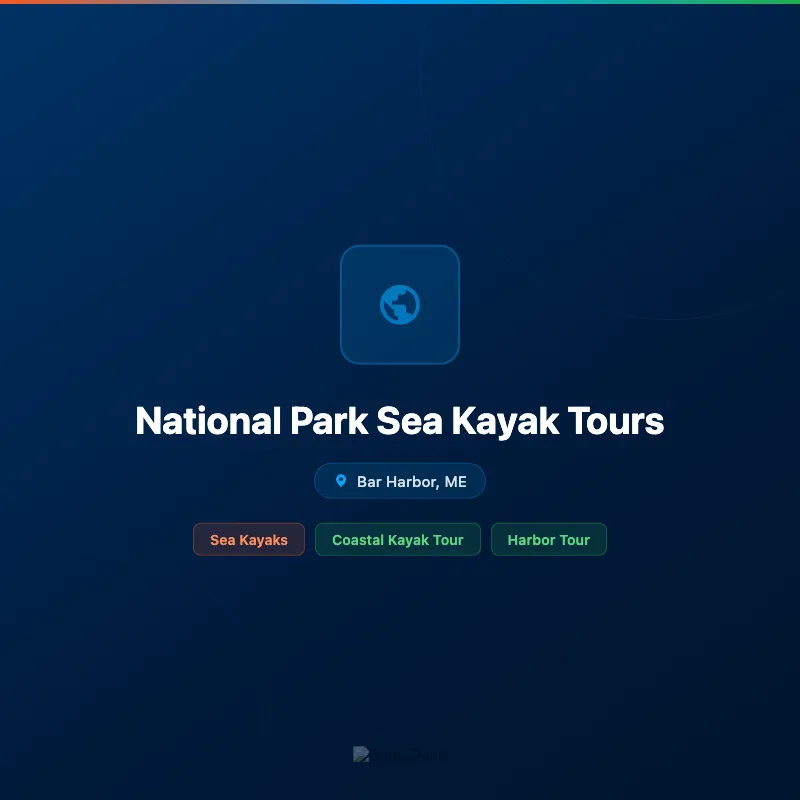Click the middle green Coastal Kayak Tour label
Viewport: 800px width, 800px height.
397,539
